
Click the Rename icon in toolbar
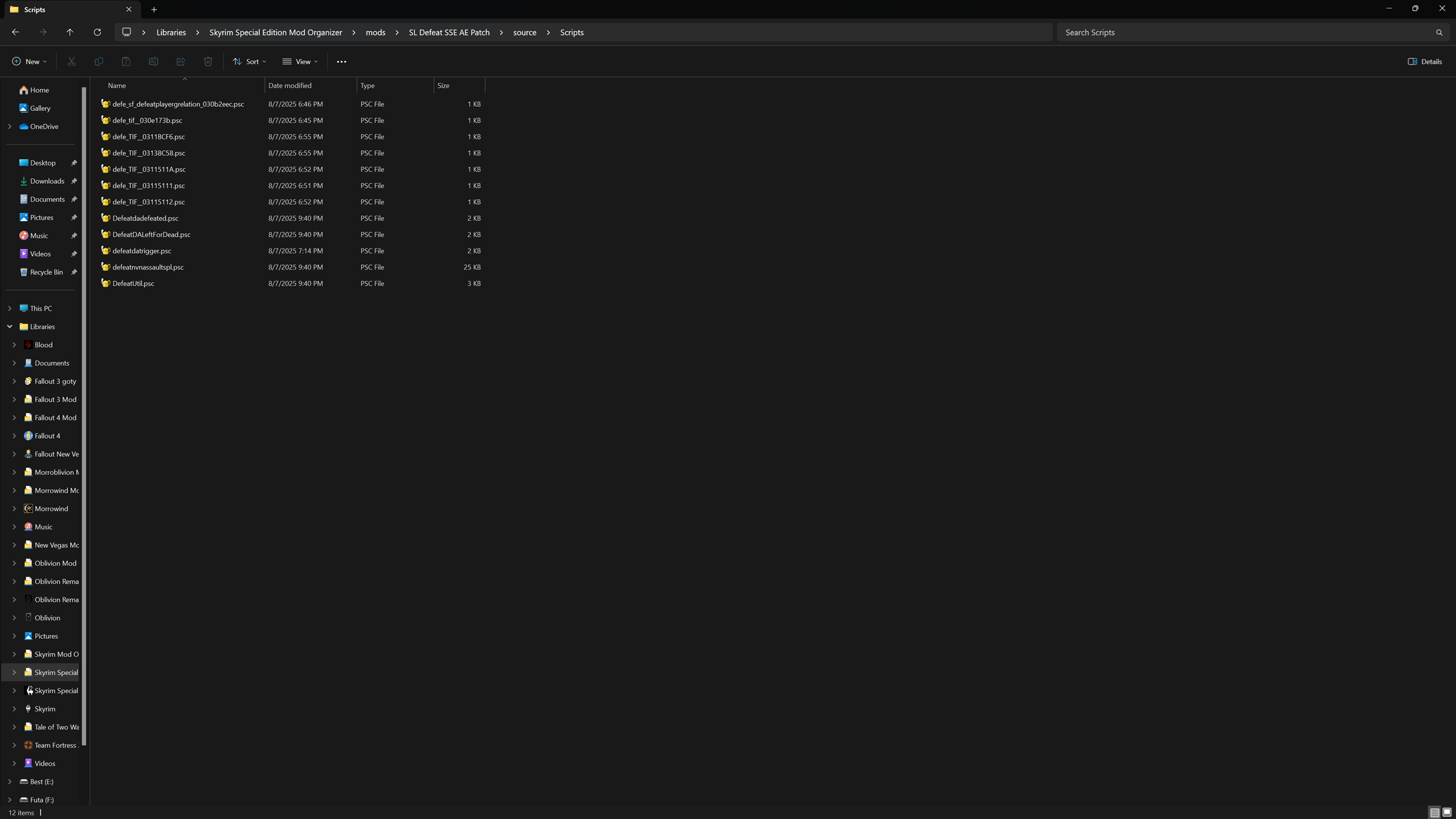154,61
